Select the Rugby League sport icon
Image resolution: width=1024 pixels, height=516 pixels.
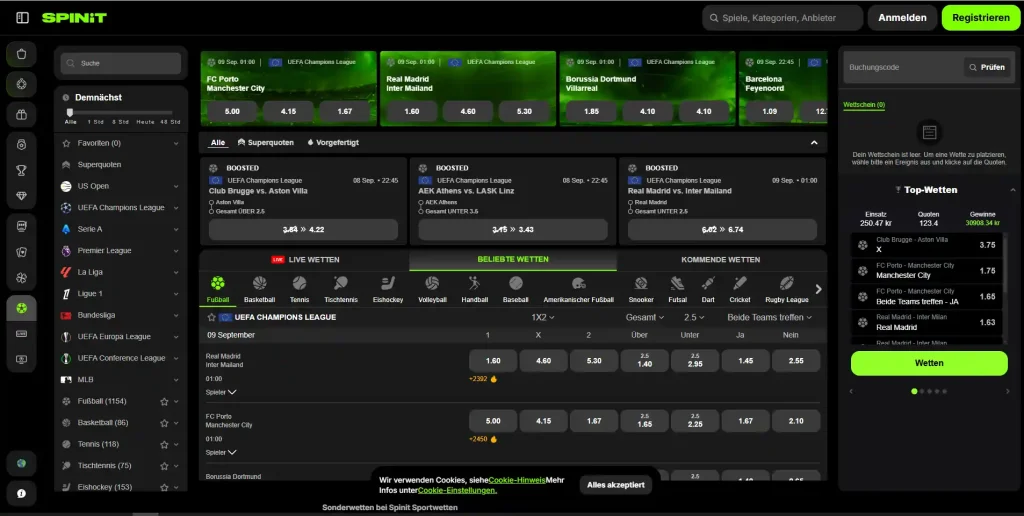pyautogui.click(x=786, y=290)
